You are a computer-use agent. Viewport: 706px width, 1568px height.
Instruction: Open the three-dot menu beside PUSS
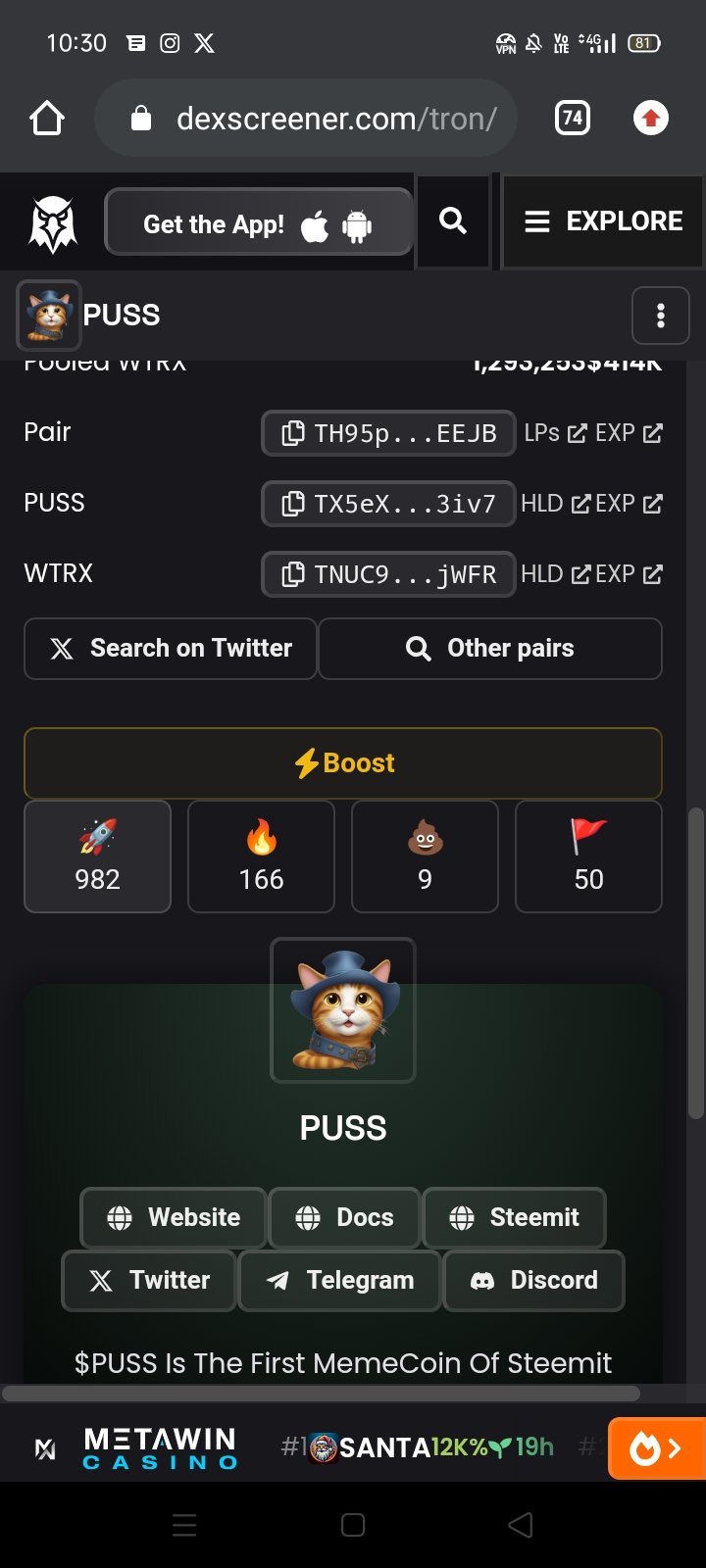(661, 316)
